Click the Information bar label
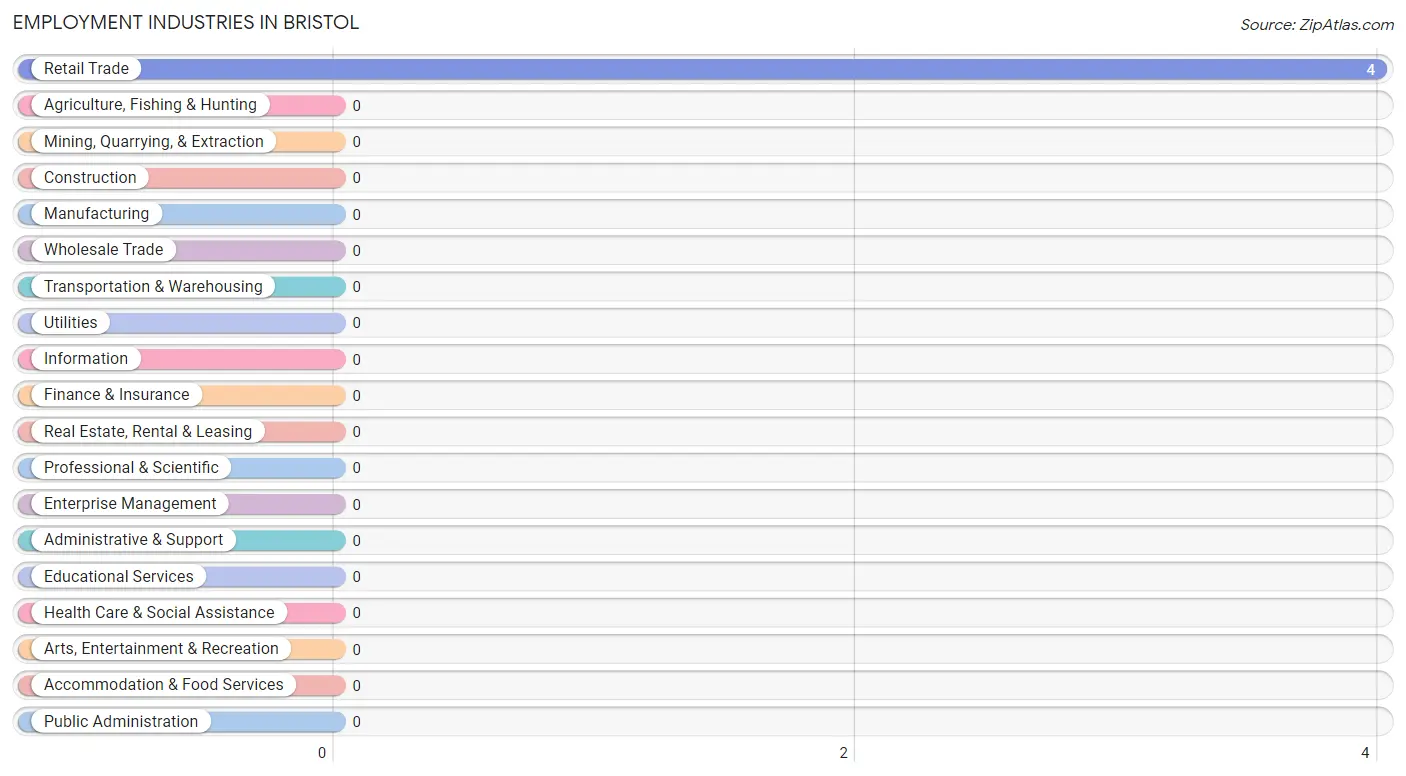Viewport: 1406px width, 776px height. click(86, 359)
